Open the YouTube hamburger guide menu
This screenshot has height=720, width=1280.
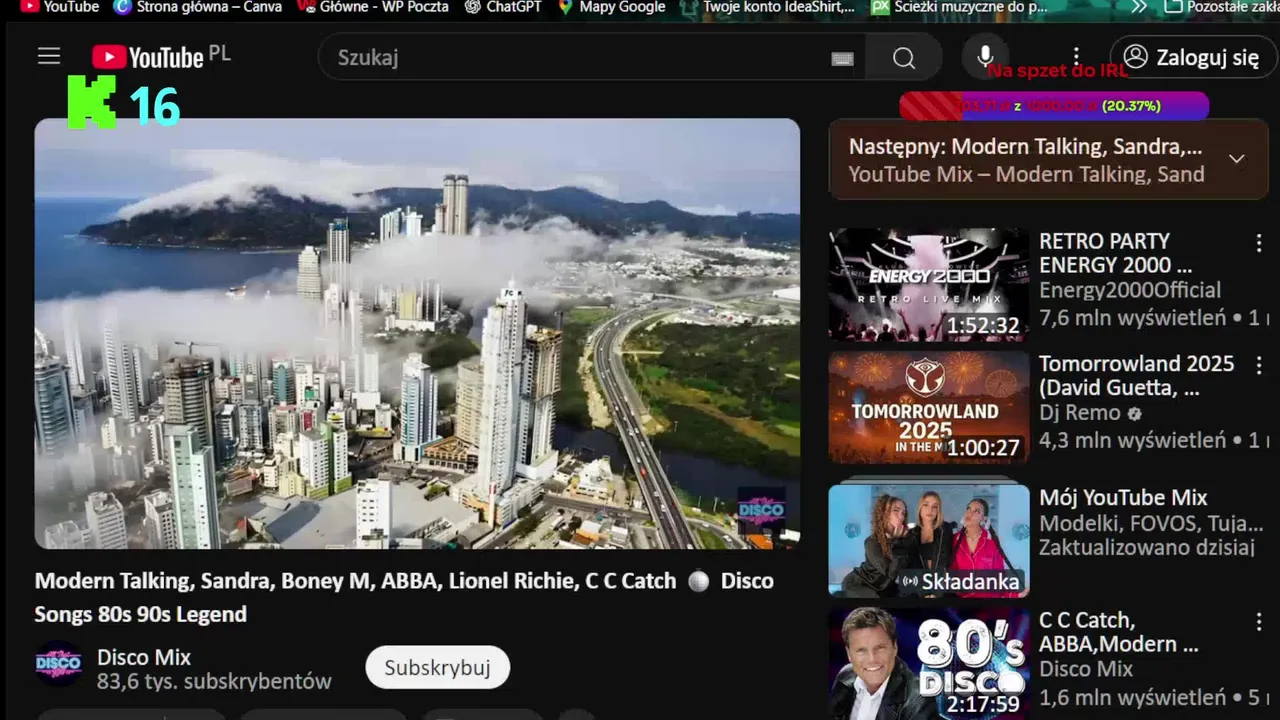pos(49,57)
